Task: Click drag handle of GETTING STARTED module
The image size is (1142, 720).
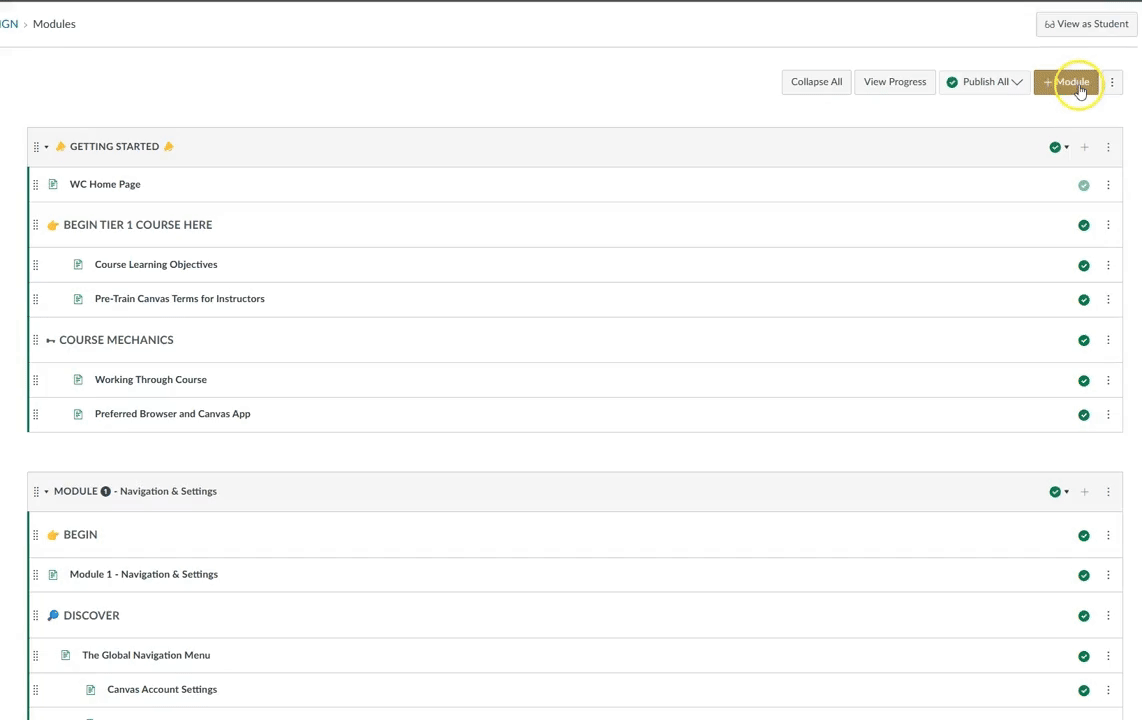Action: (x=36, y=147)
